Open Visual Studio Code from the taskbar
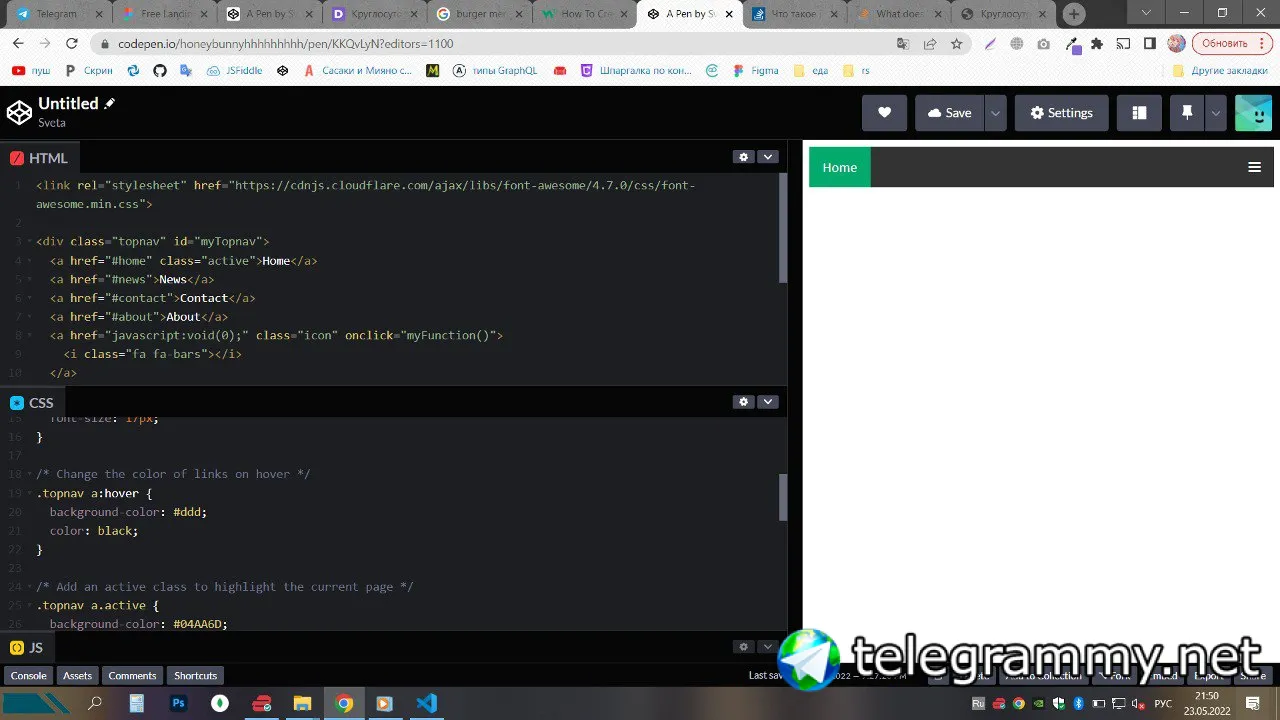 point(426,704)
